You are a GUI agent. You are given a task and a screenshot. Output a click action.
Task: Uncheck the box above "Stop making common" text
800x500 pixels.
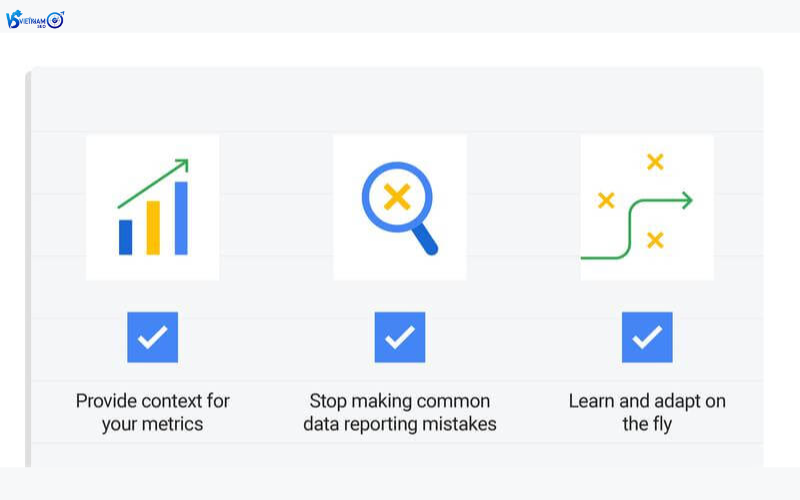(399, 337)
